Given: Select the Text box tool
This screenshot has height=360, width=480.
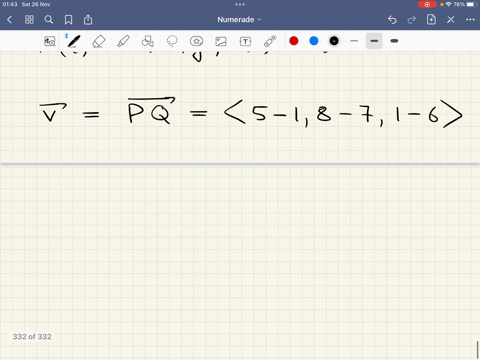Looking at the screenshot, I should click(x=245, y=41).
